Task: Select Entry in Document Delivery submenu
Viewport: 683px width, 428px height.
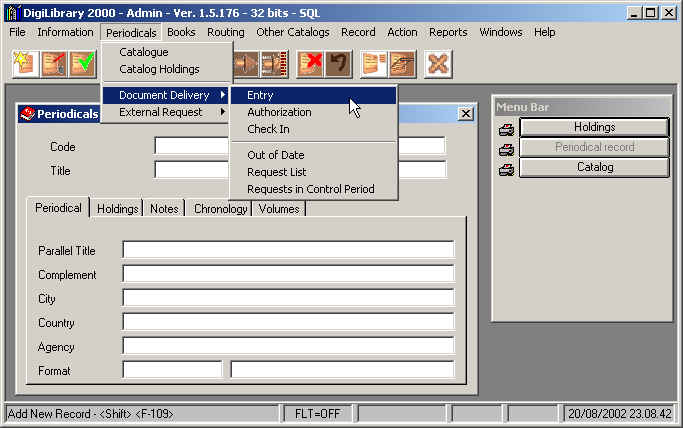Action: [x=313, y=95]
